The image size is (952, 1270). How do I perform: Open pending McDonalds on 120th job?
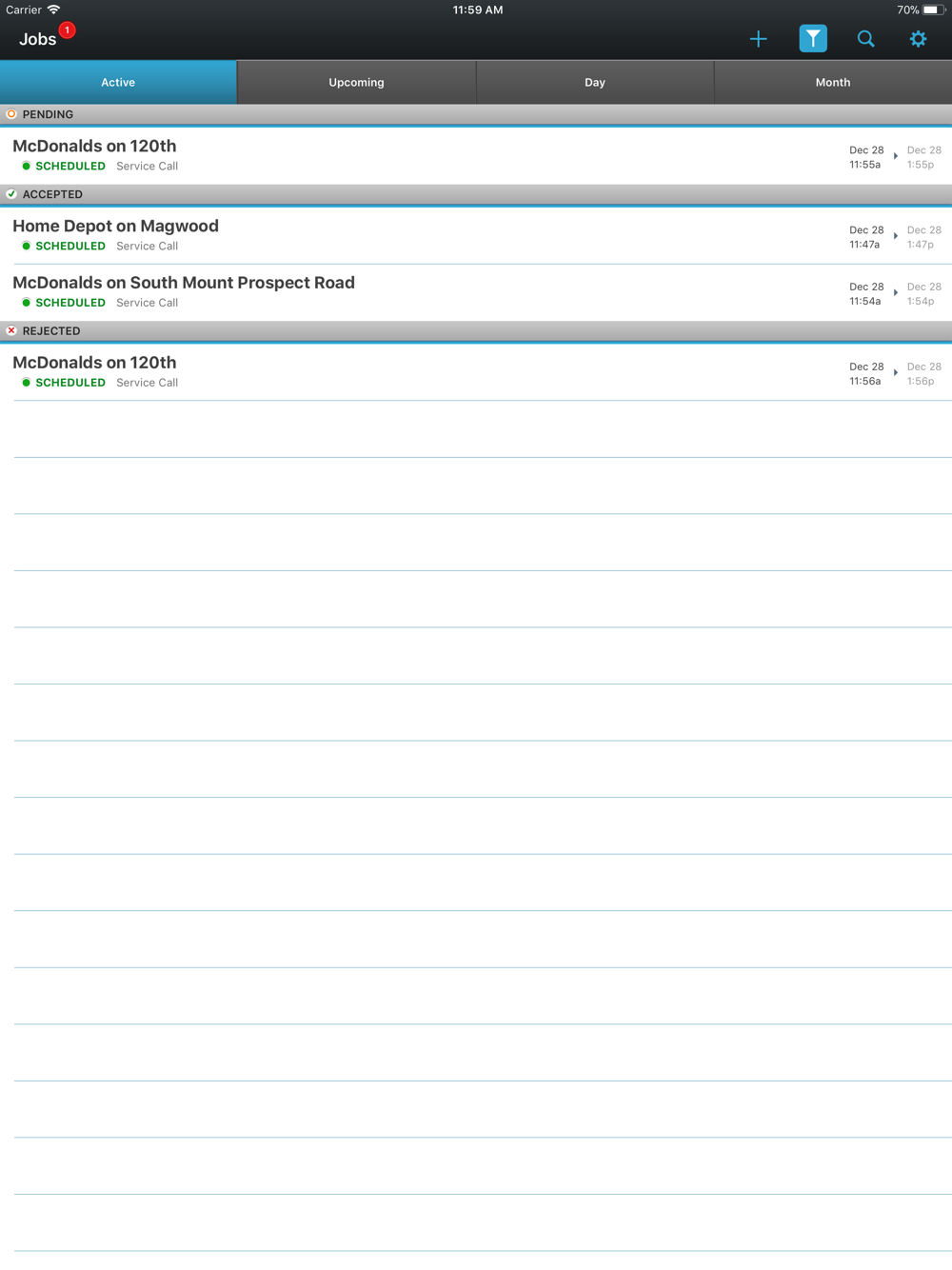[476, 155]
